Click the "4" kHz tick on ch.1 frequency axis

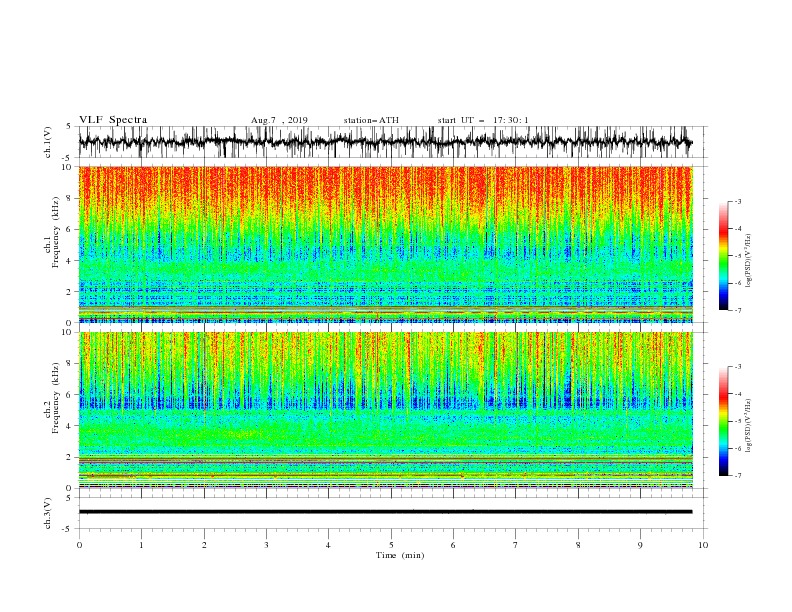(x=70, y=261)
